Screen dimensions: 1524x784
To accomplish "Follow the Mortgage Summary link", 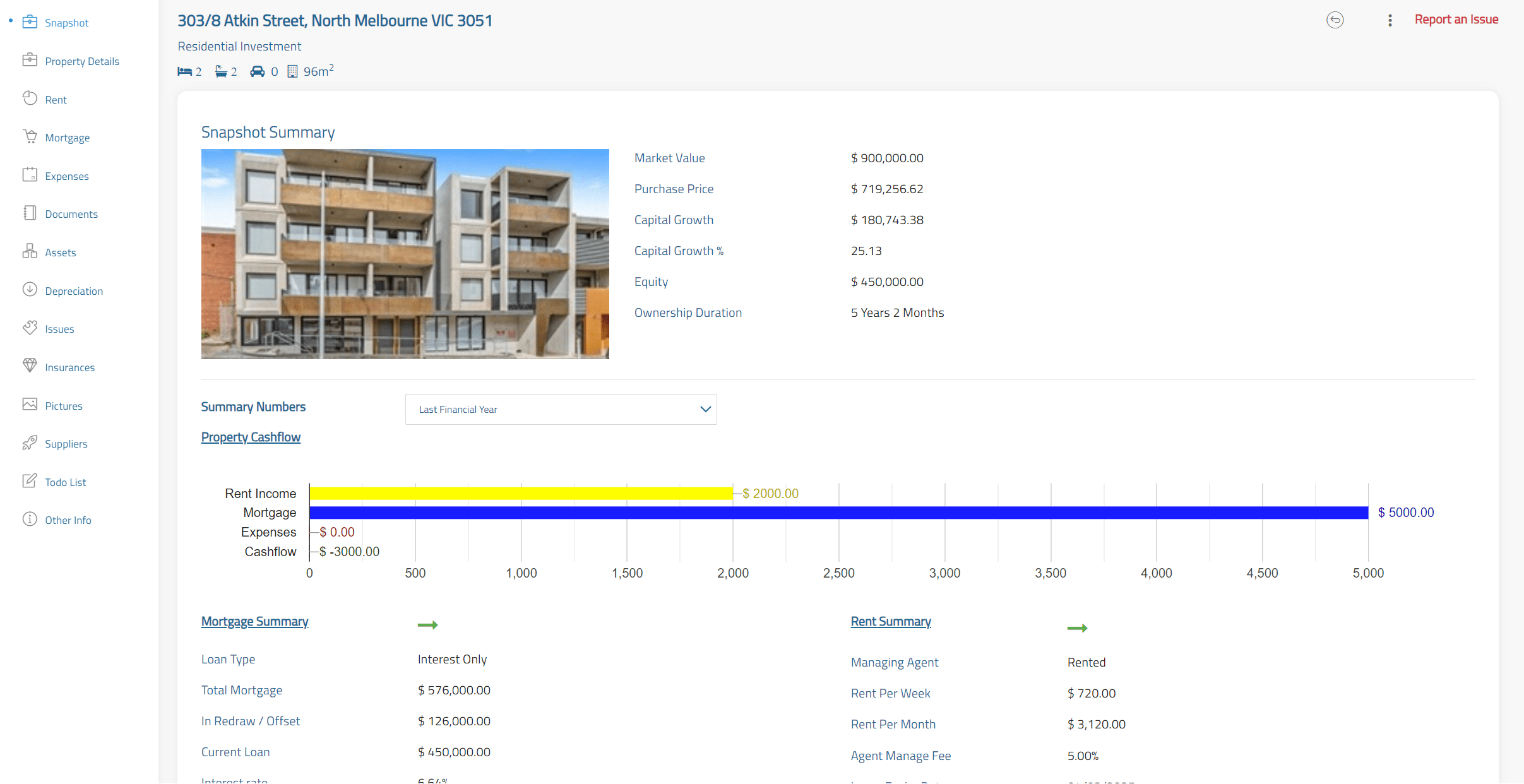I will (254, 621).
